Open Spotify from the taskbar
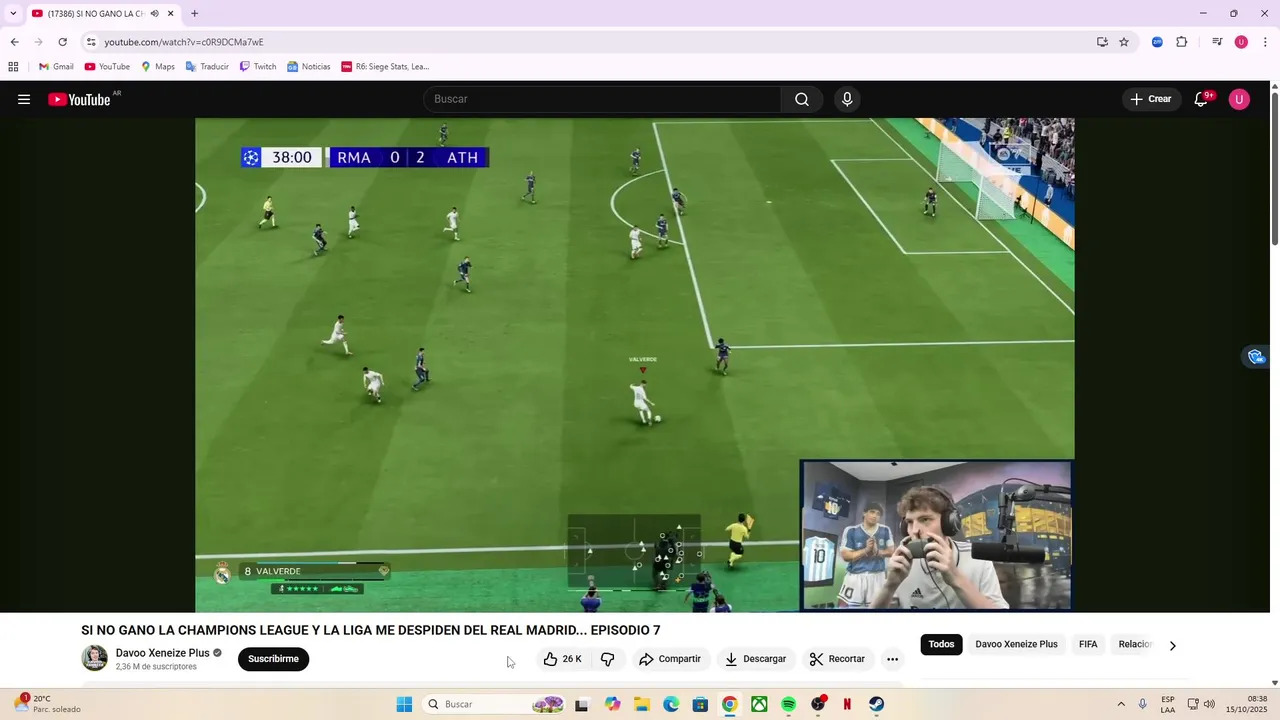Screen dimensions: 1280x720 click(x=788, y=704)
